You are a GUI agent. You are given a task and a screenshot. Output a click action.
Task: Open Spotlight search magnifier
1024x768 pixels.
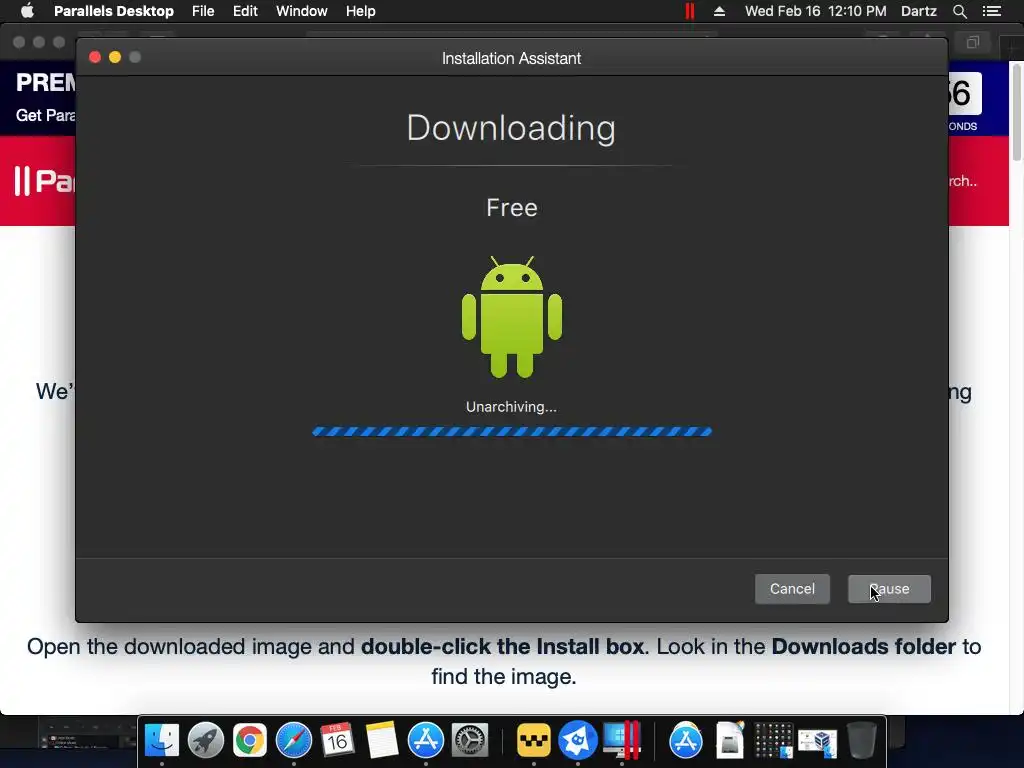click(959, 11)
